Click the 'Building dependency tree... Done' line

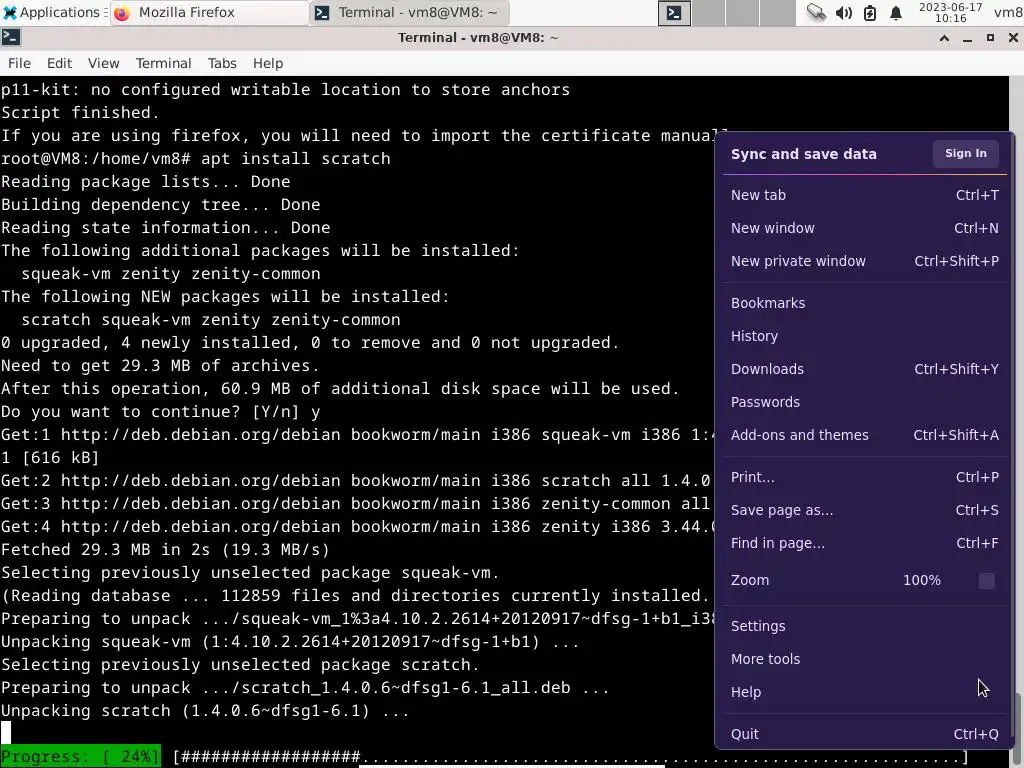point(161,204)
